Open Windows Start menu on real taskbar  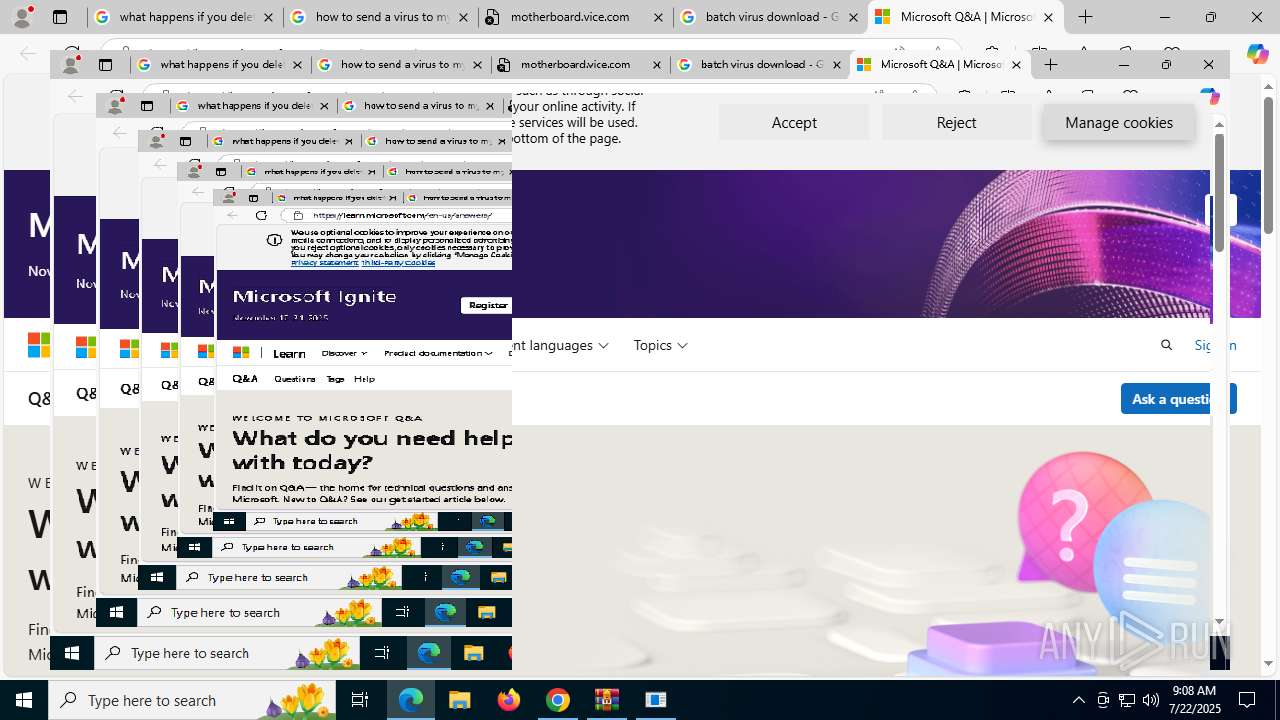pyautogui.click(x=24, y=700)
